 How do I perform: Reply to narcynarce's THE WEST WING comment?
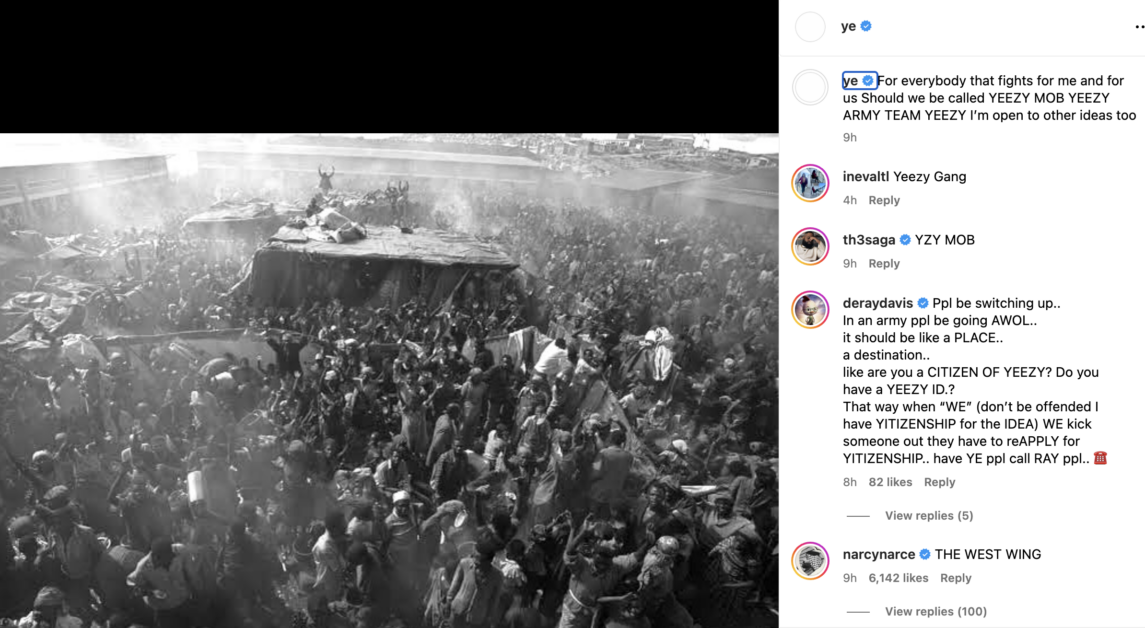point(955,578)
